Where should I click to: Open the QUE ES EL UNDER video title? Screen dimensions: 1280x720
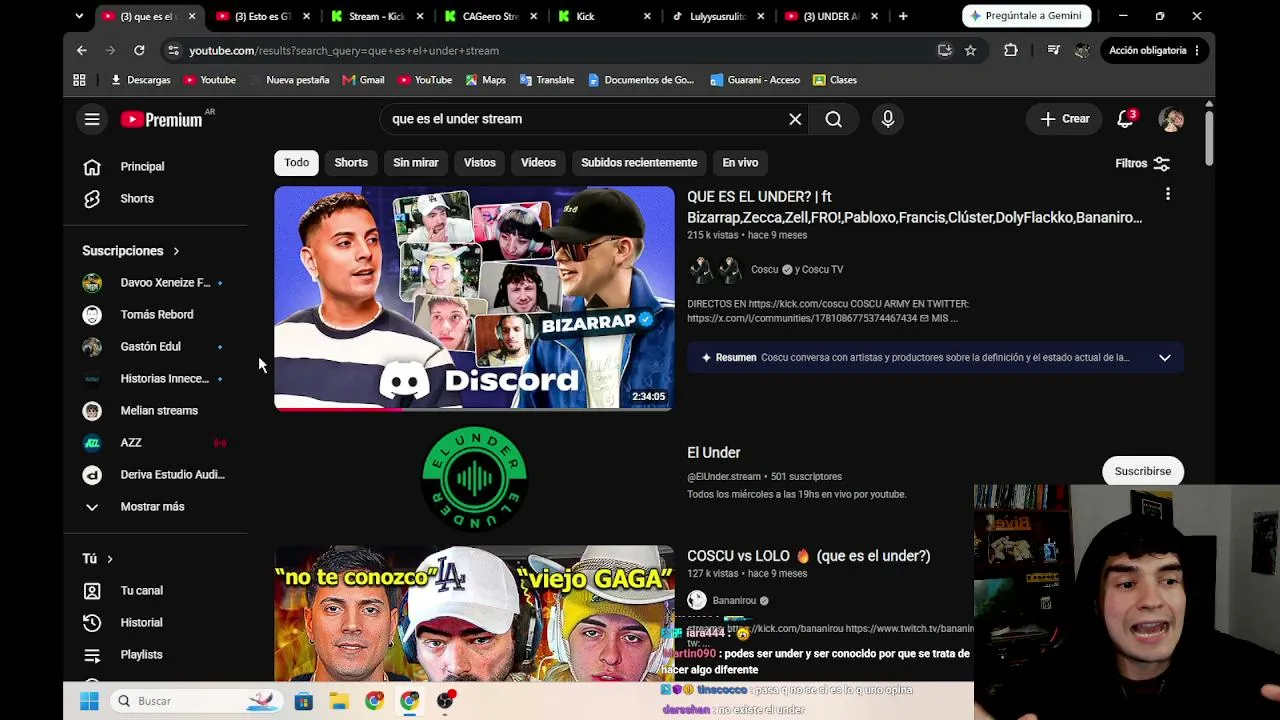[914, 207]
